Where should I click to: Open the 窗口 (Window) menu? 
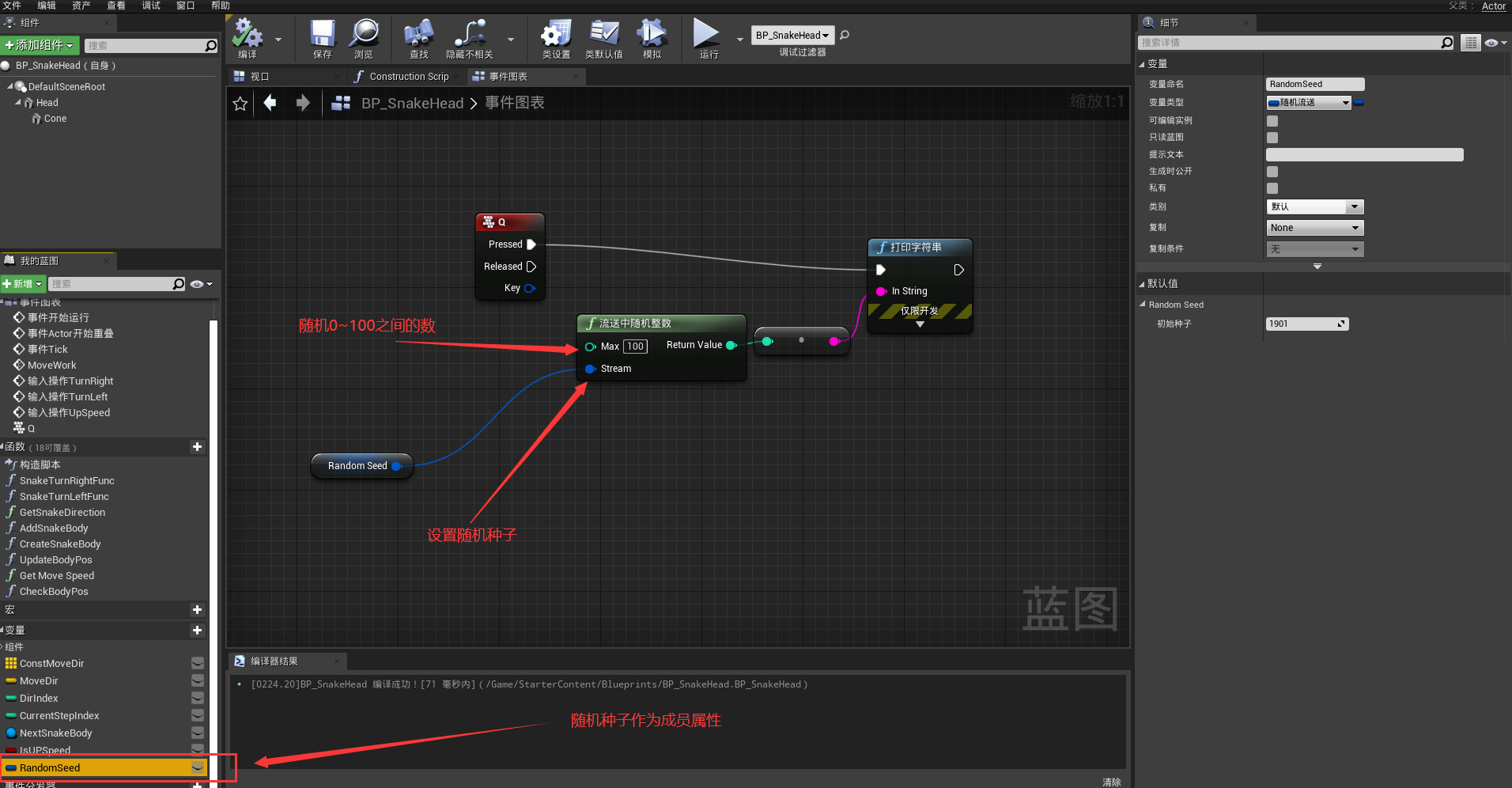(185, 6)
